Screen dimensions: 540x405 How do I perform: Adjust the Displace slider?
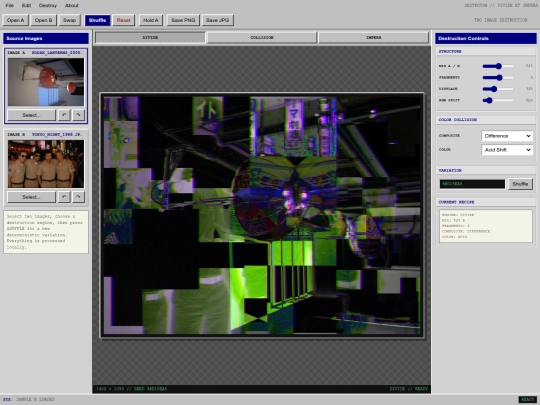click(498, 89)
